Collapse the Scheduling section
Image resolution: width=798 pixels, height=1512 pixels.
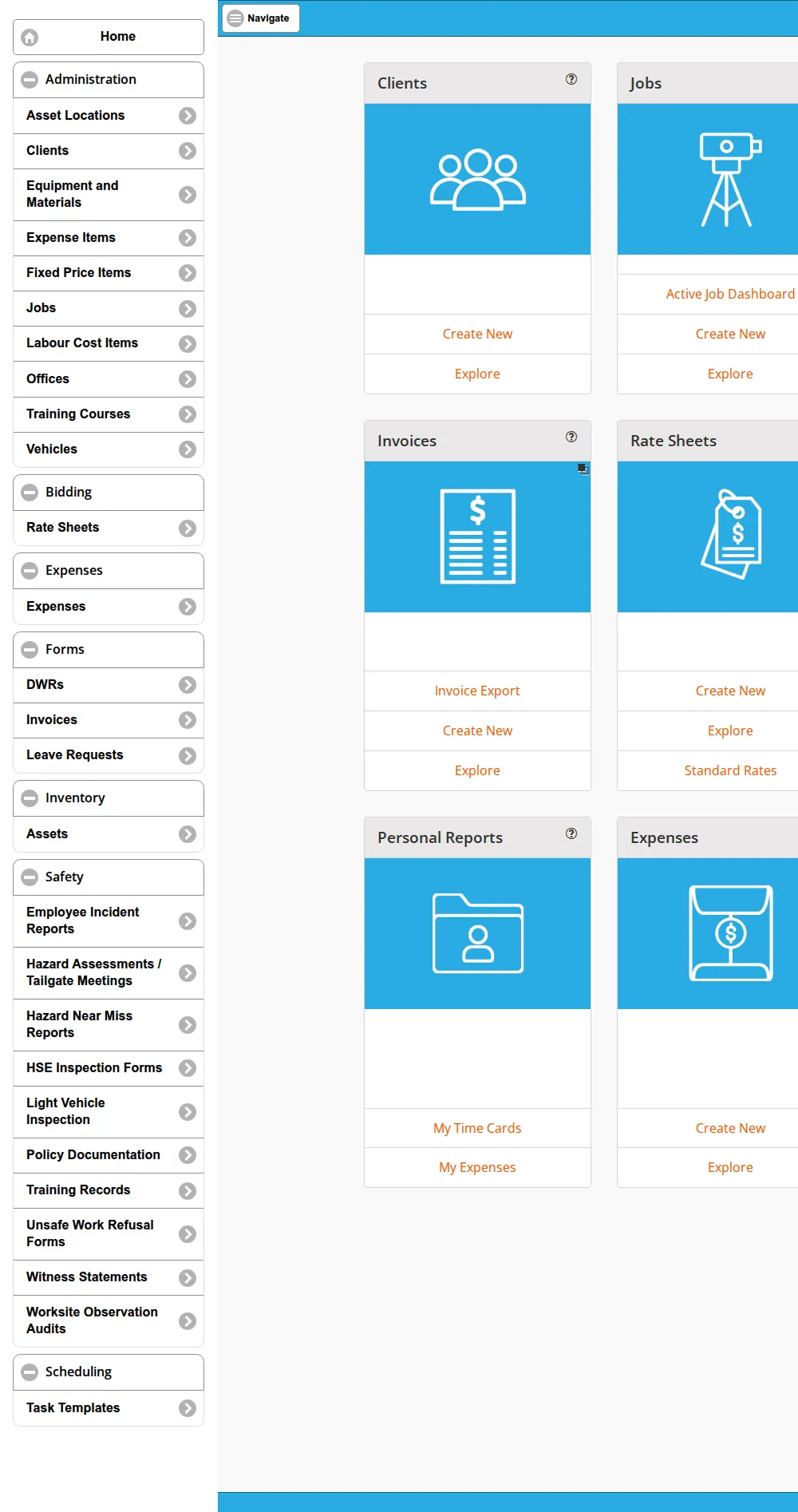pos(109,1372)
